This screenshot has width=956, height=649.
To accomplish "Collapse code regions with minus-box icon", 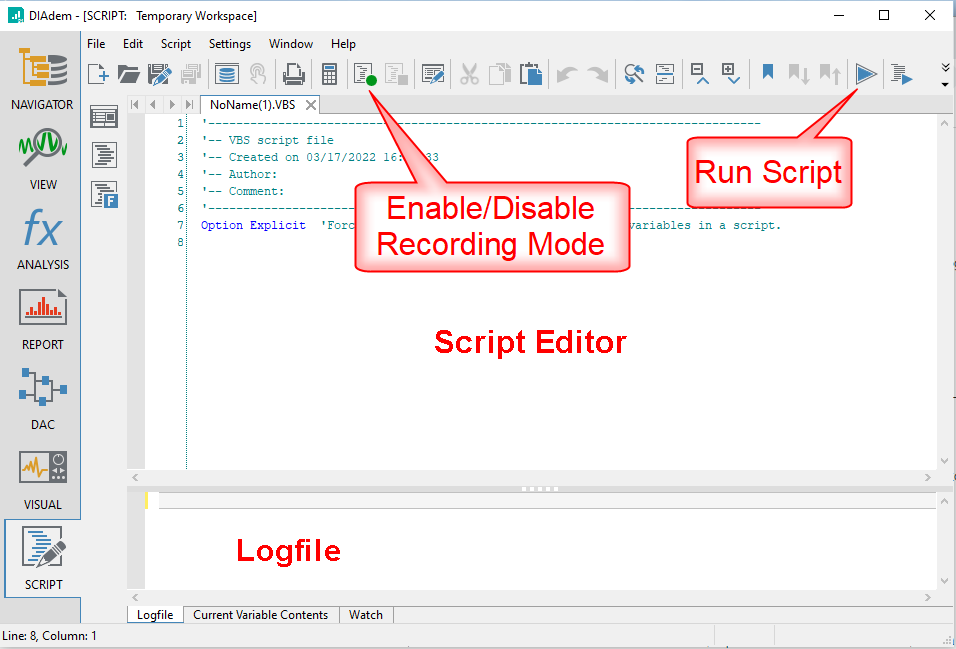I will tap(699, 73).
